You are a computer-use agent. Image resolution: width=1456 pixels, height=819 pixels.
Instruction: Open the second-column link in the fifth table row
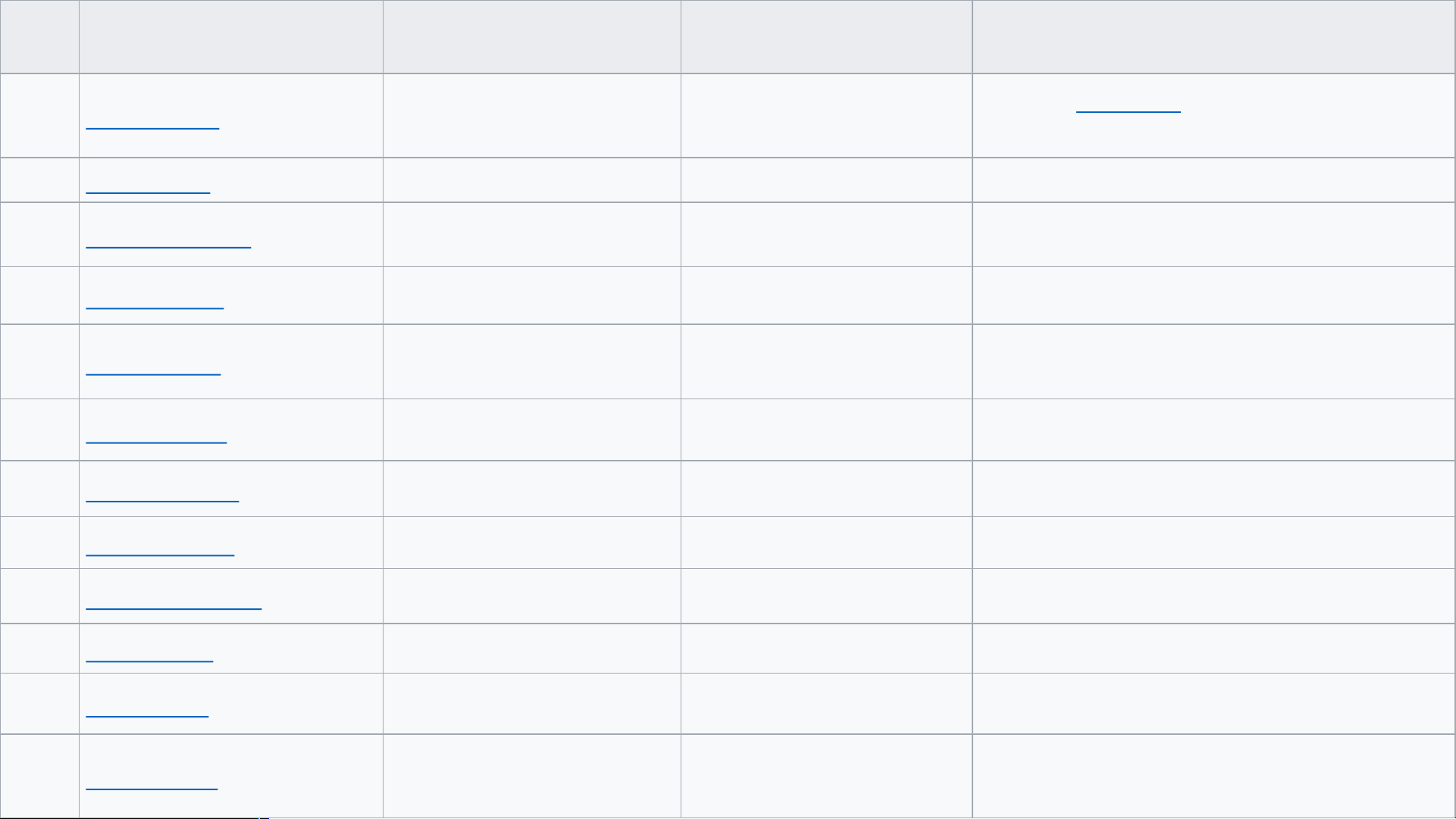click(x=153, y=367)
